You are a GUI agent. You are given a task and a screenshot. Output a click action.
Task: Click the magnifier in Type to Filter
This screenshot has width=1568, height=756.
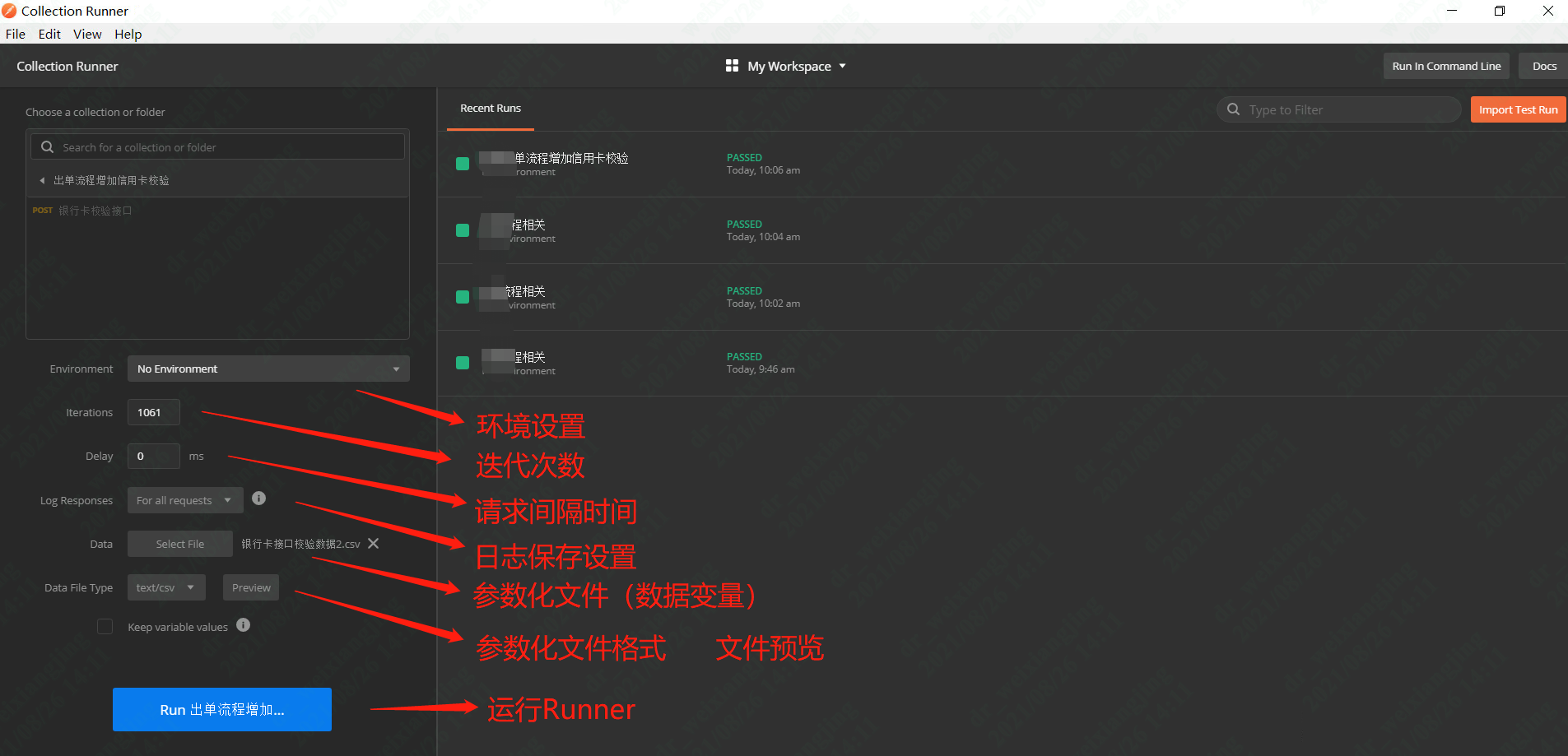1233,109
